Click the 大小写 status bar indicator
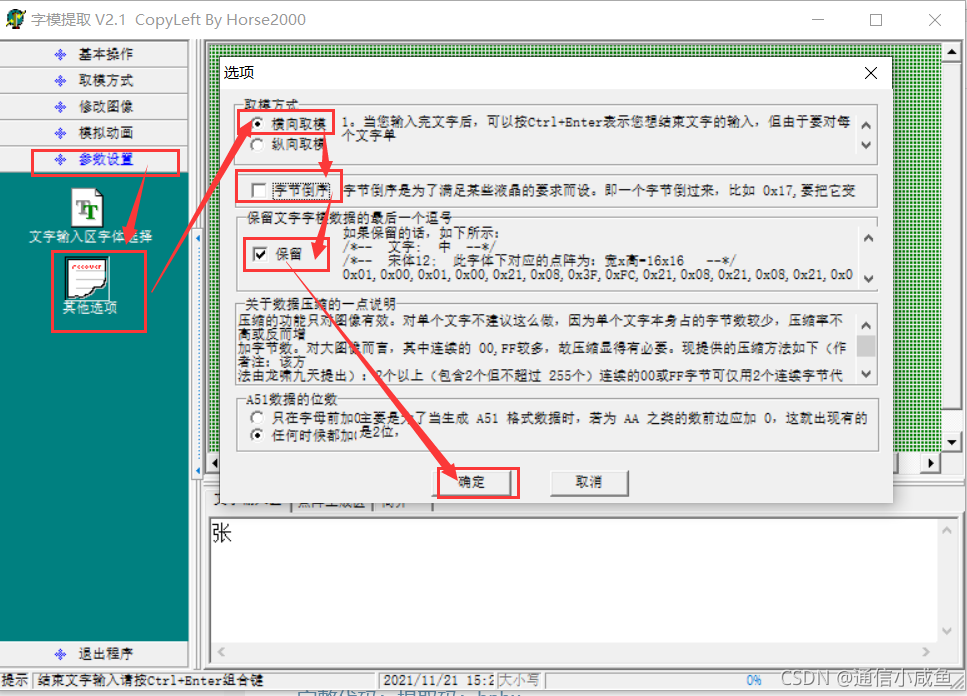Image resolution: width=967 pixels, height=696 pixels. coord(519,681)
